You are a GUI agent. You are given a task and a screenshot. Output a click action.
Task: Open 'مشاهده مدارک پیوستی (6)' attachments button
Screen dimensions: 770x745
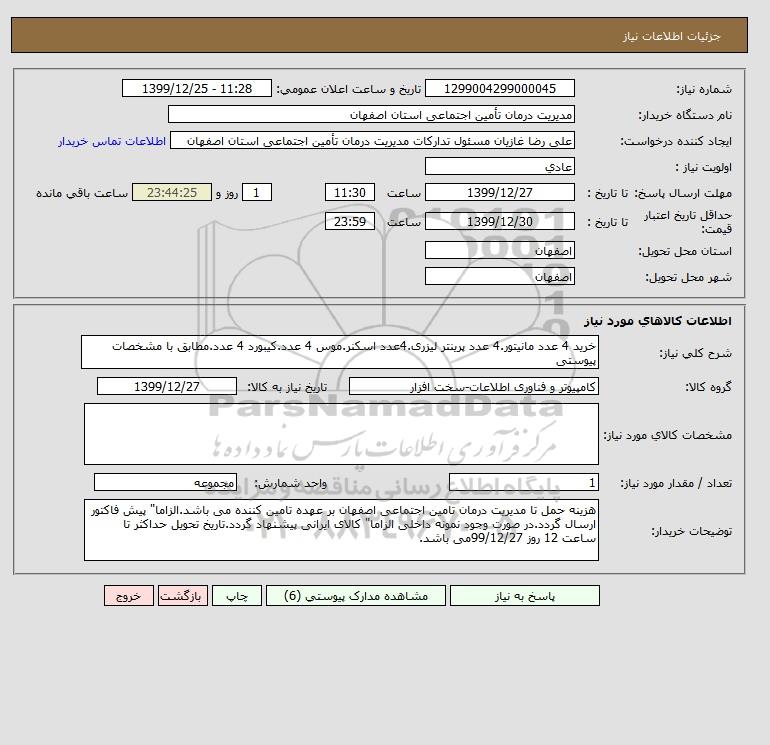point(356,595)
